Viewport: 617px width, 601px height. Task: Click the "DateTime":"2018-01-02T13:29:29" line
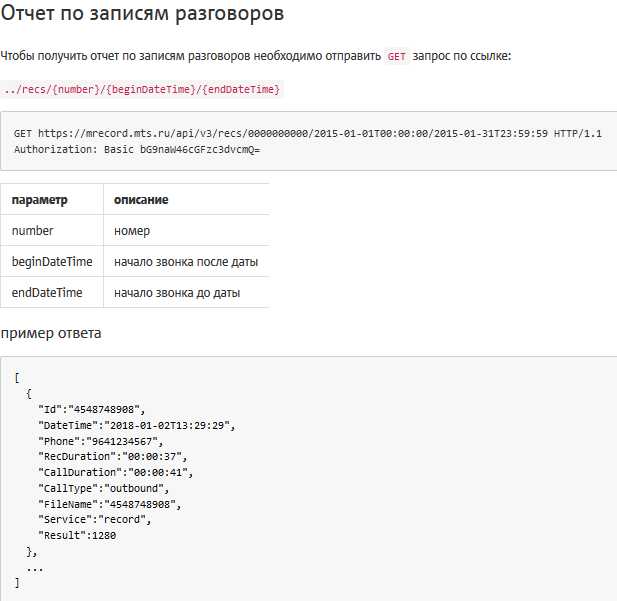click(137, 425)
